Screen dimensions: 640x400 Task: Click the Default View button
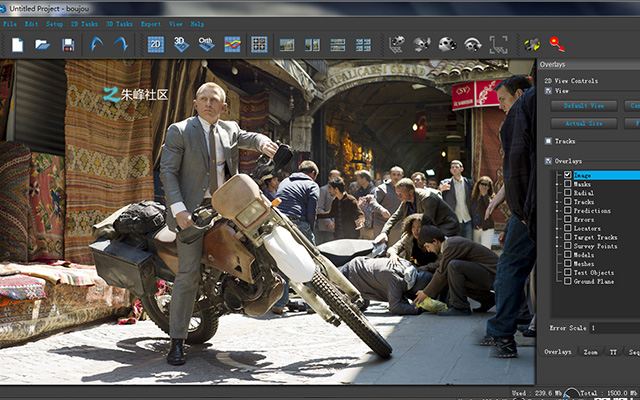(584, 106)
